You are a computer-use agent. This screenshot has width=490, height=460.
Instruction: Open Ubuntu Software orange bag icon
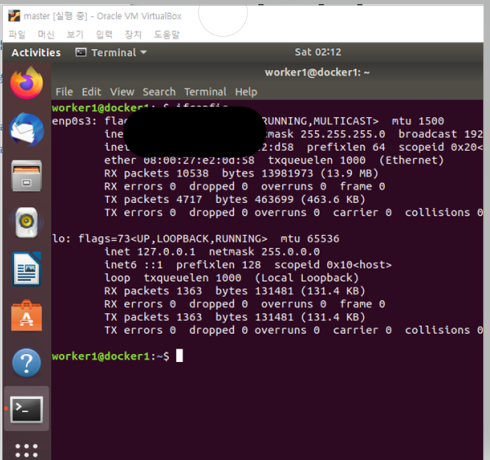27,316
